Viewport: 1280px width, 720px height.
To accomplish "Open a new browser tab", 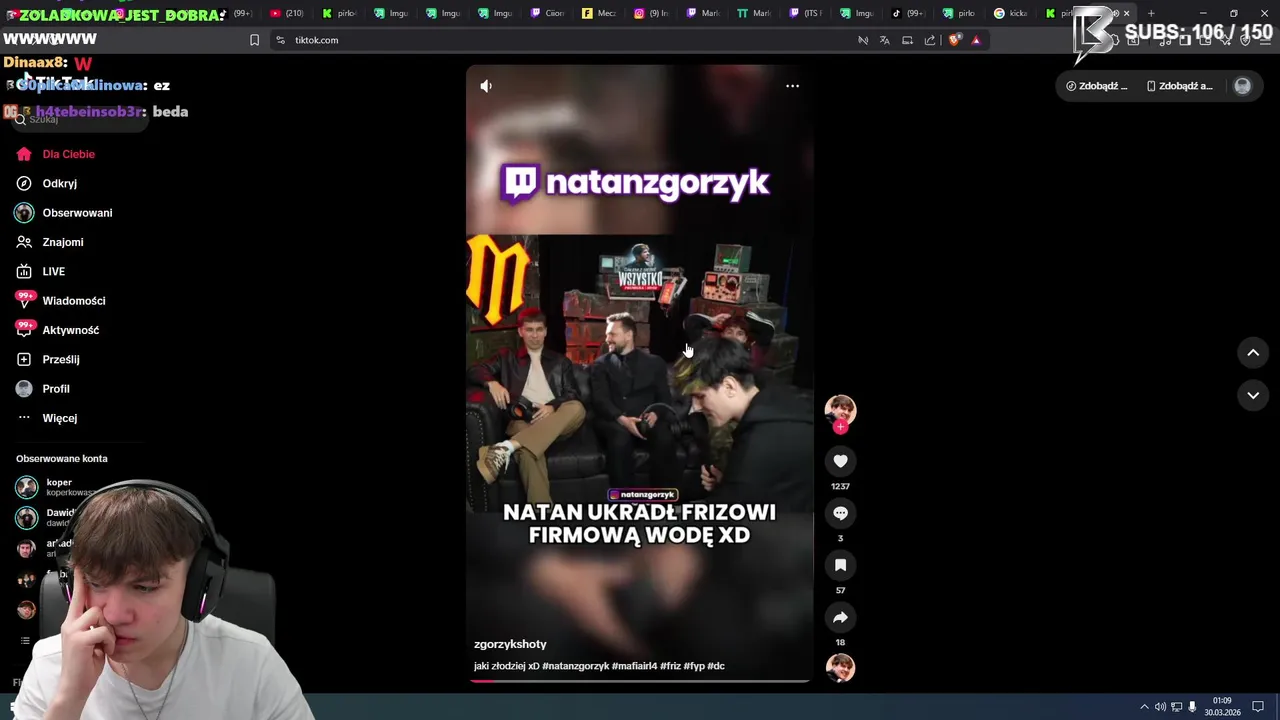I will click(1151, 13).
